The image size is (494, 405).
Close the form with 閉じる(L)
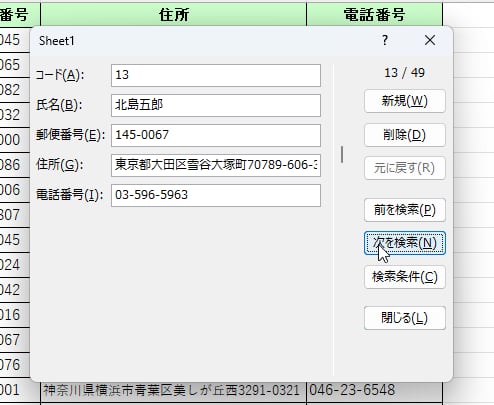click(x=405, y=318)
